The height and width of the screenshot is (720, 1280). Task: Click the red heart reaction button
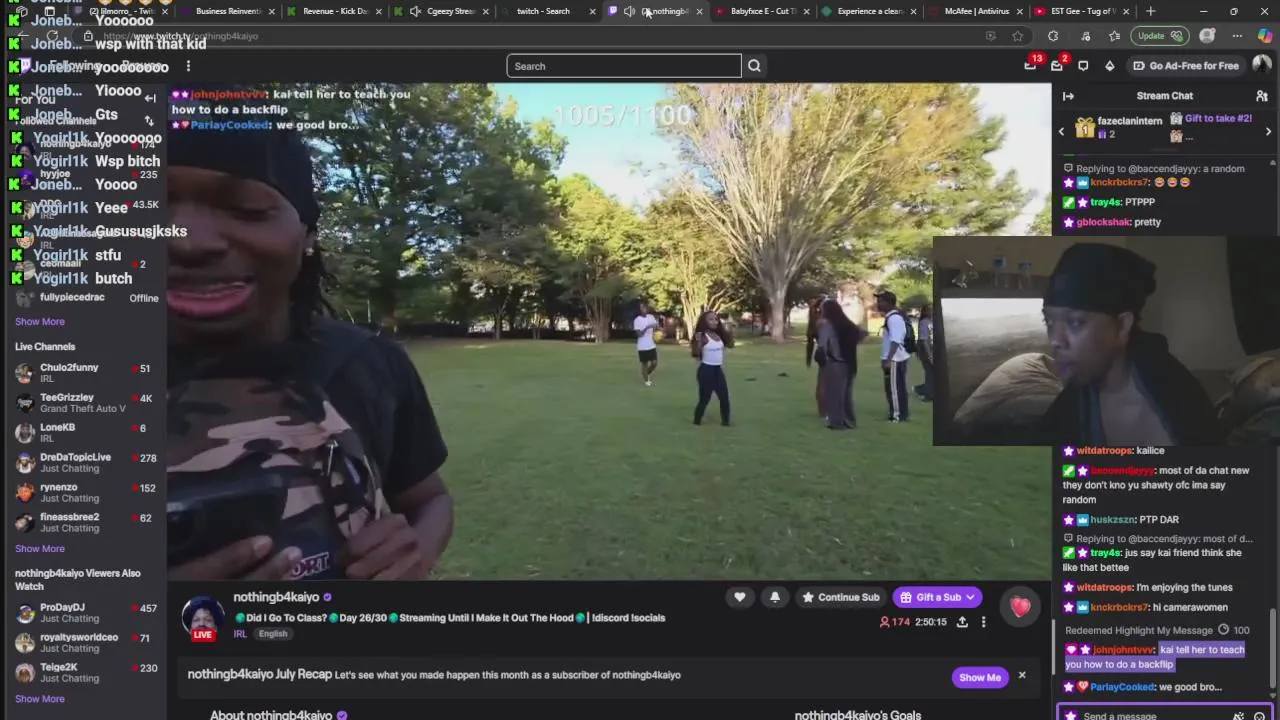point(1019,606)
